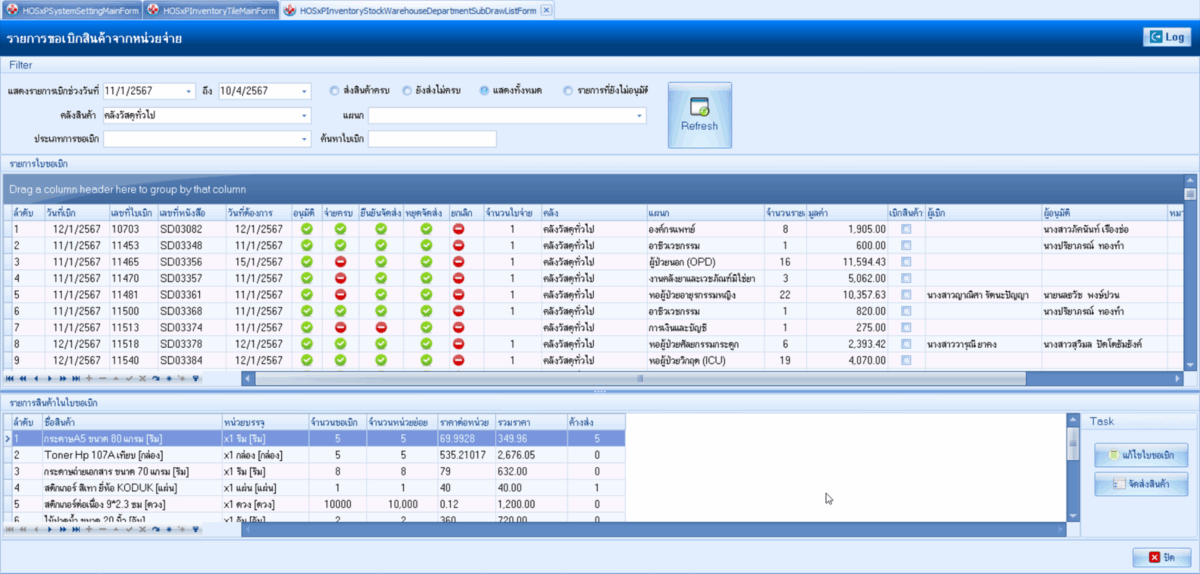Click red ยกเลิก icon in row 5

[x=459, y=295]
